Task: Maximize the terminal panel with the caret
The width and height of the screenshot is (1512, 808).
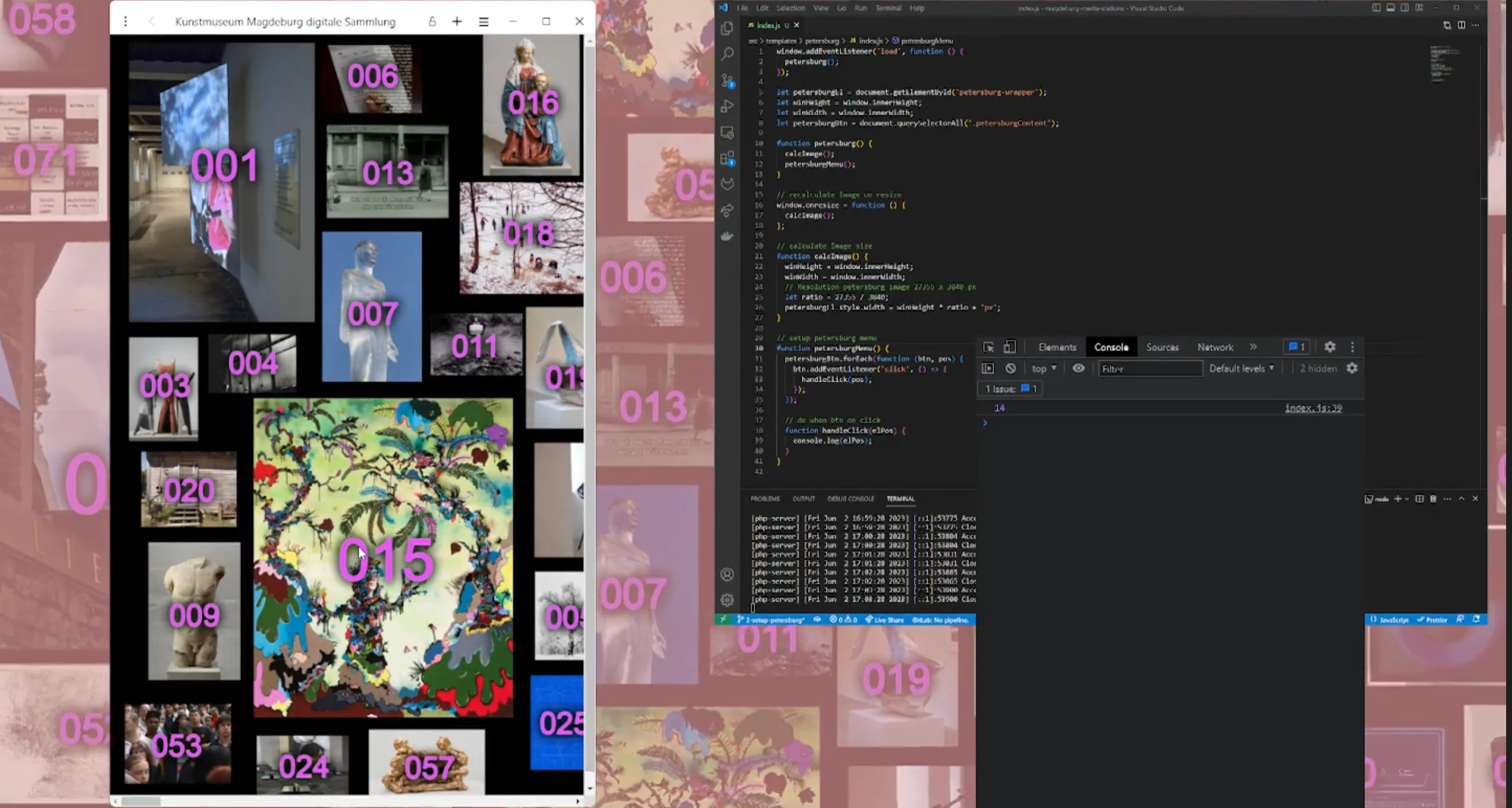Action: (x=1461, y=499)
